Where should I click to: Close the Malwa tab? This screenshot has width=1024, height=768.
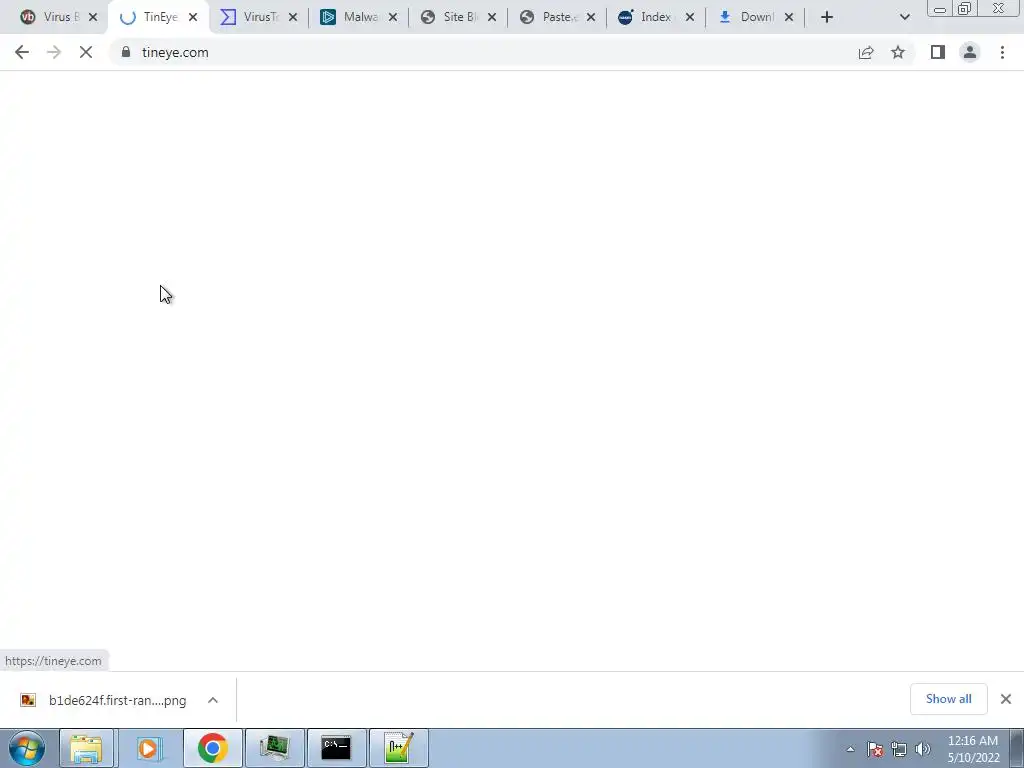[x=392, y=17]
